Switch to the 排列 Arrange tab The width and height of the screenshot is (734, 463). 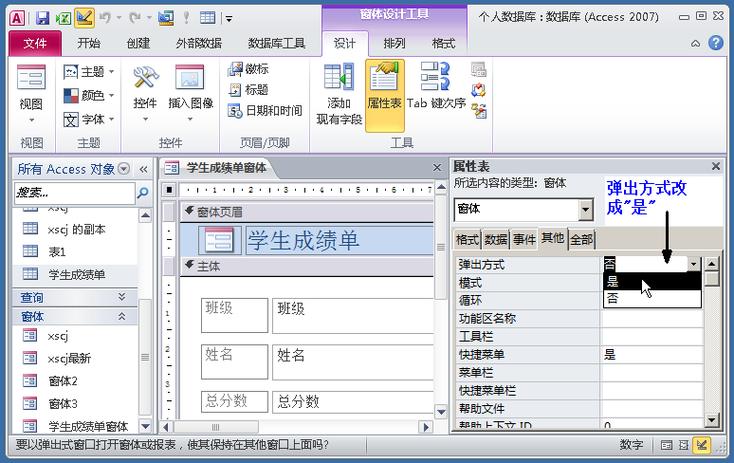394,44
